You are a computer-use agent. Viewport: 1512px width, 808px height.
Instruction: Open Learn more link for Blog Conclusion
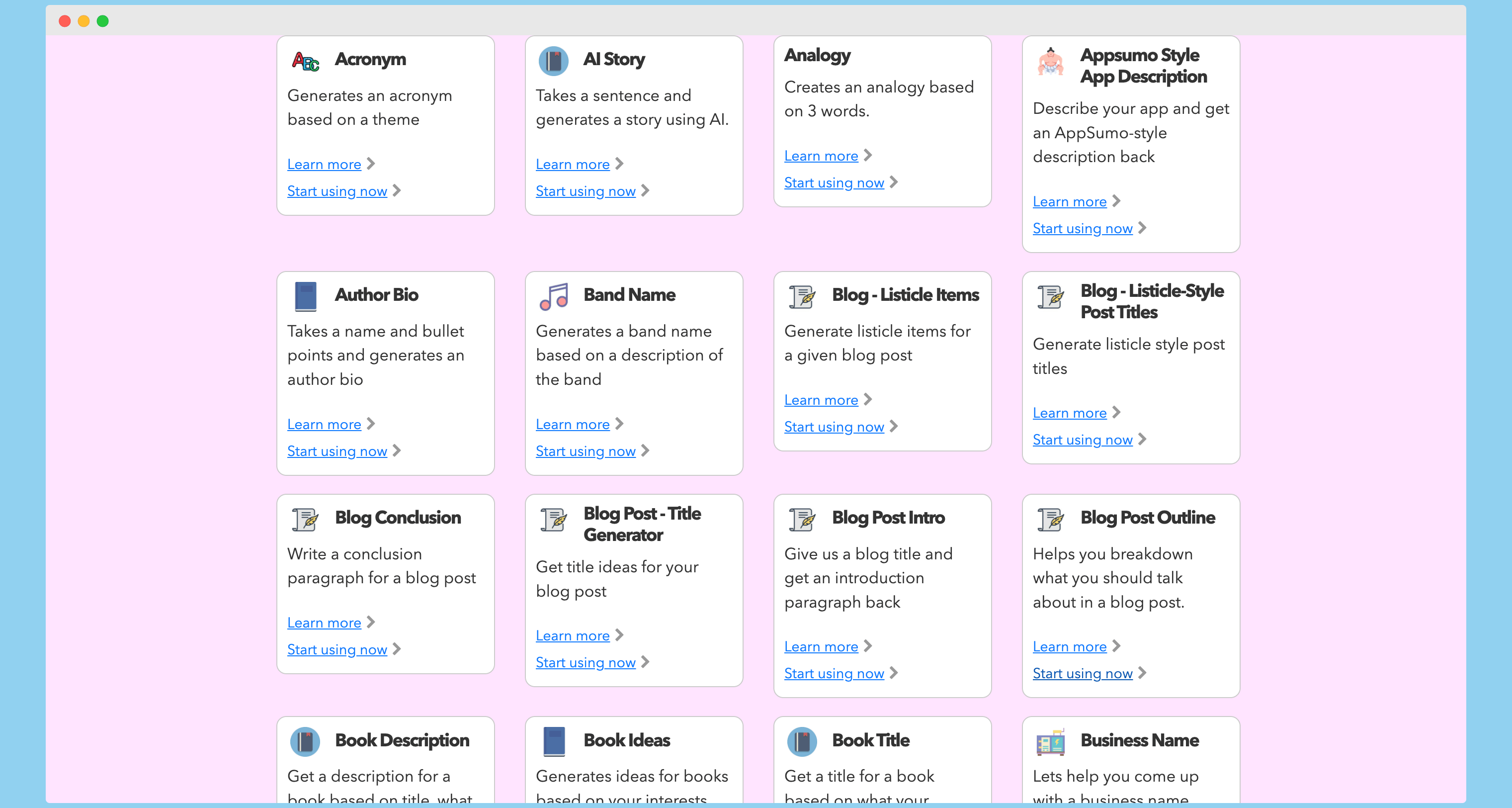click(324, 623)
